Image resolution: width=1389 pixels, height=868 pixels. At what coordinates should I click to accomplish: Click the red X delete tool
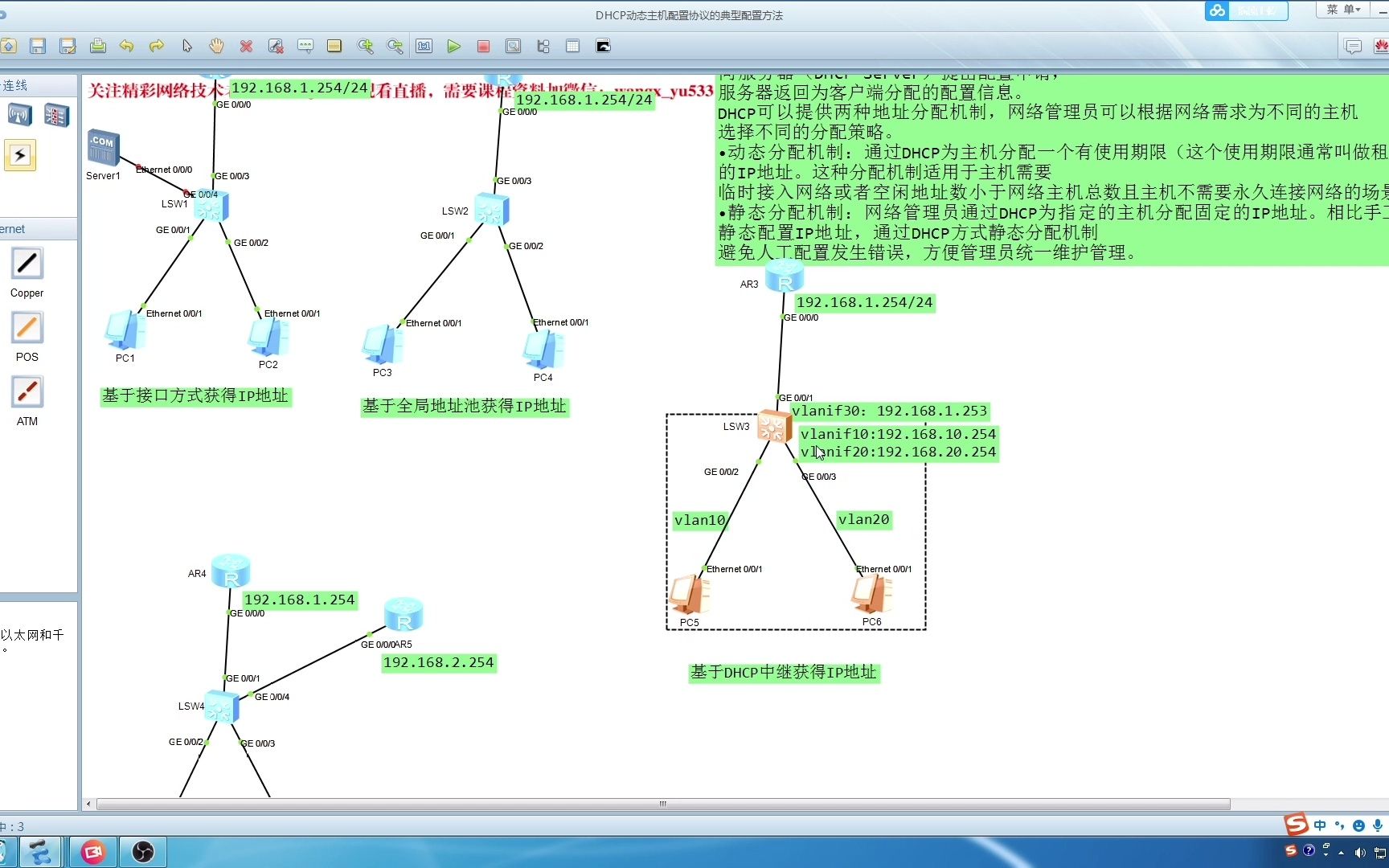(x=246, y=46)
